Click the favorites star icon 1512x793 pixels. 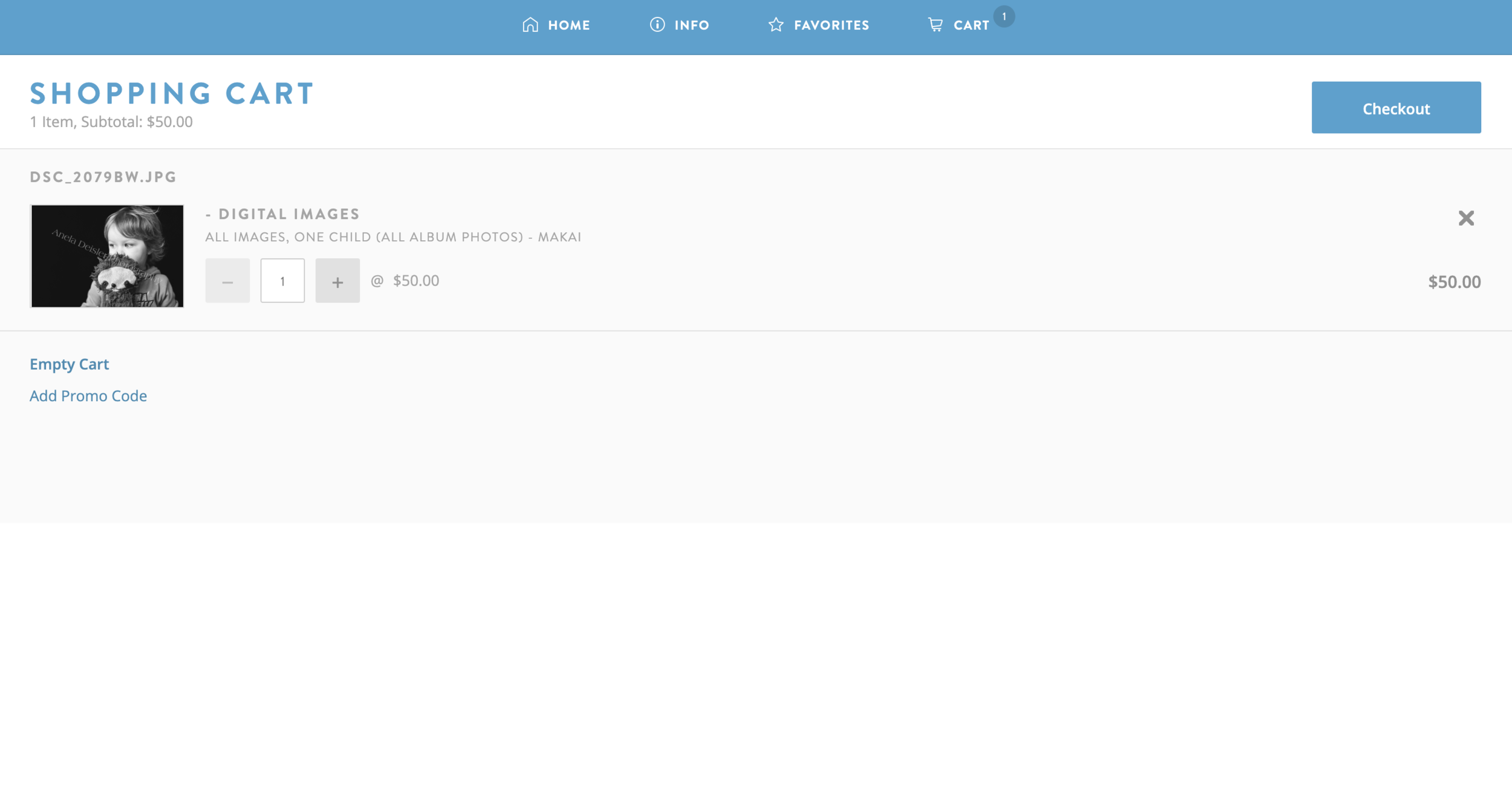[776, 24]
